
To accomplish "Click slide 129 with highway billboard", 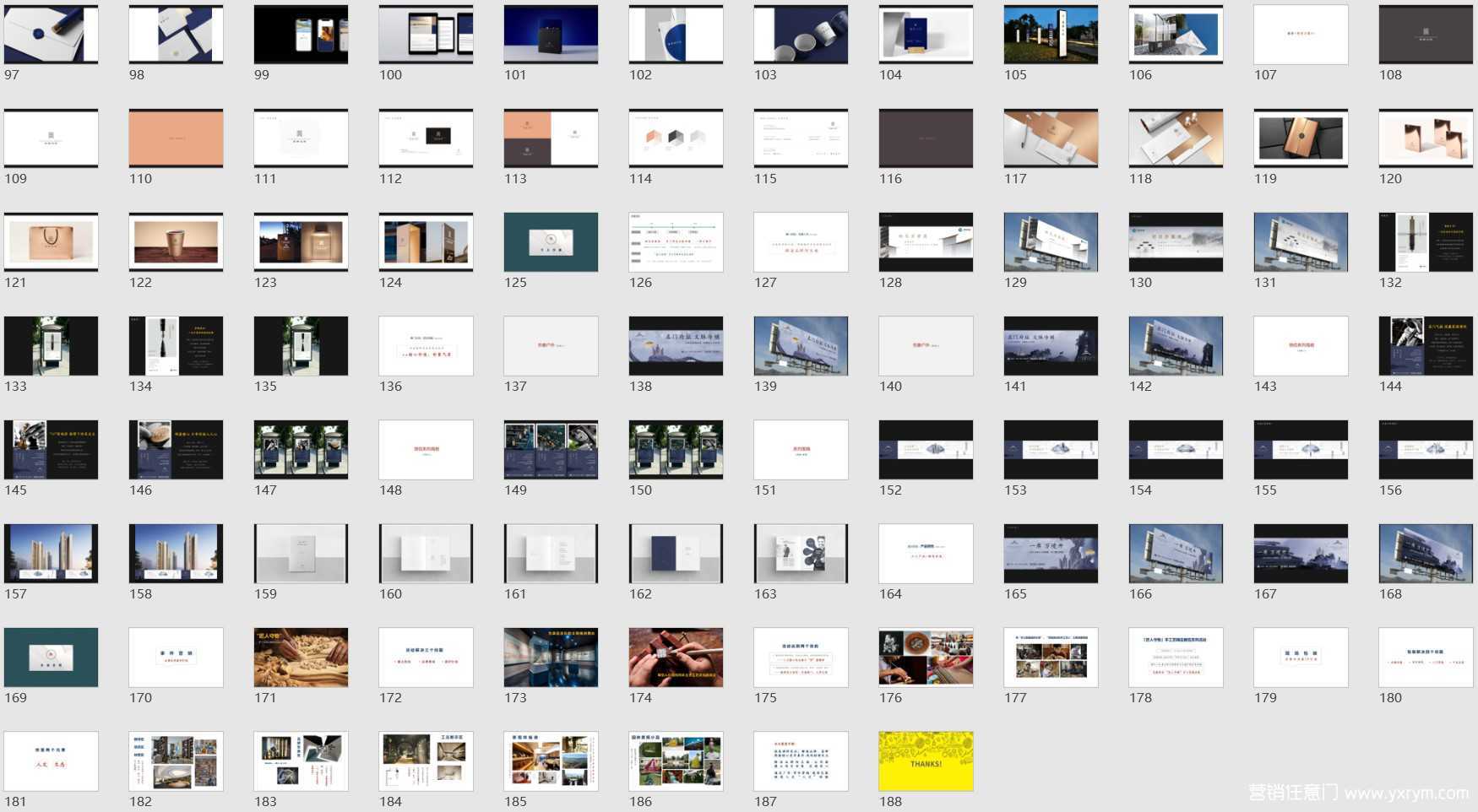I will (x=1051, y=242).
